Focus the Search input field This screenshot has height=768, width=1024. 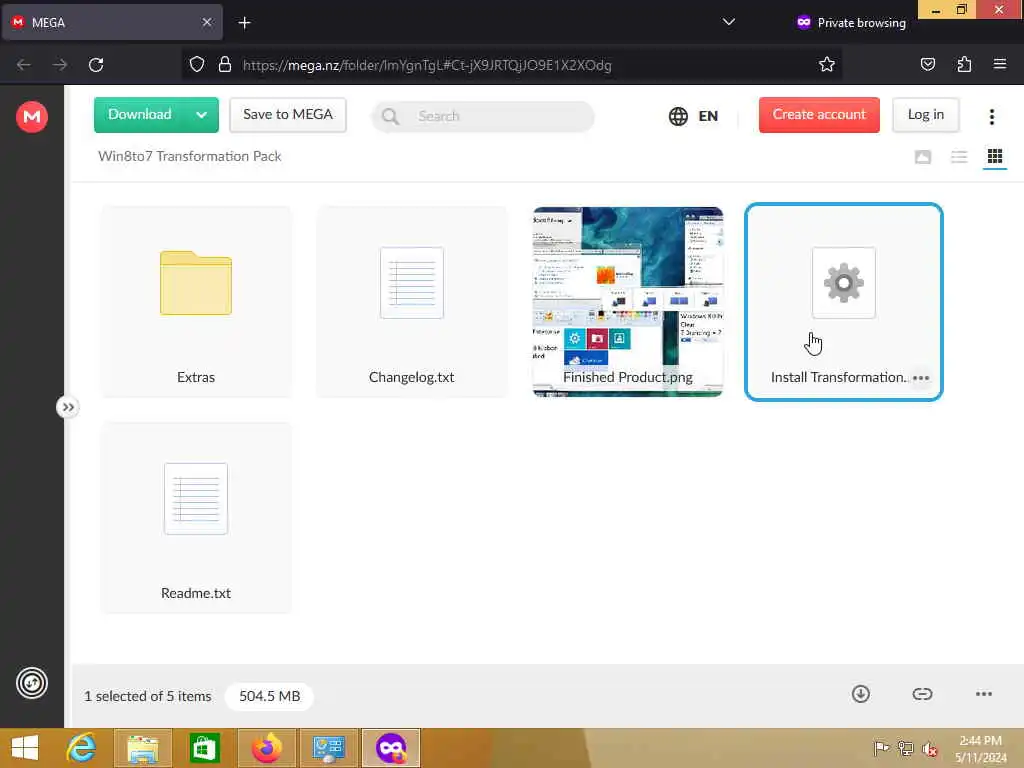coord(483,116)
